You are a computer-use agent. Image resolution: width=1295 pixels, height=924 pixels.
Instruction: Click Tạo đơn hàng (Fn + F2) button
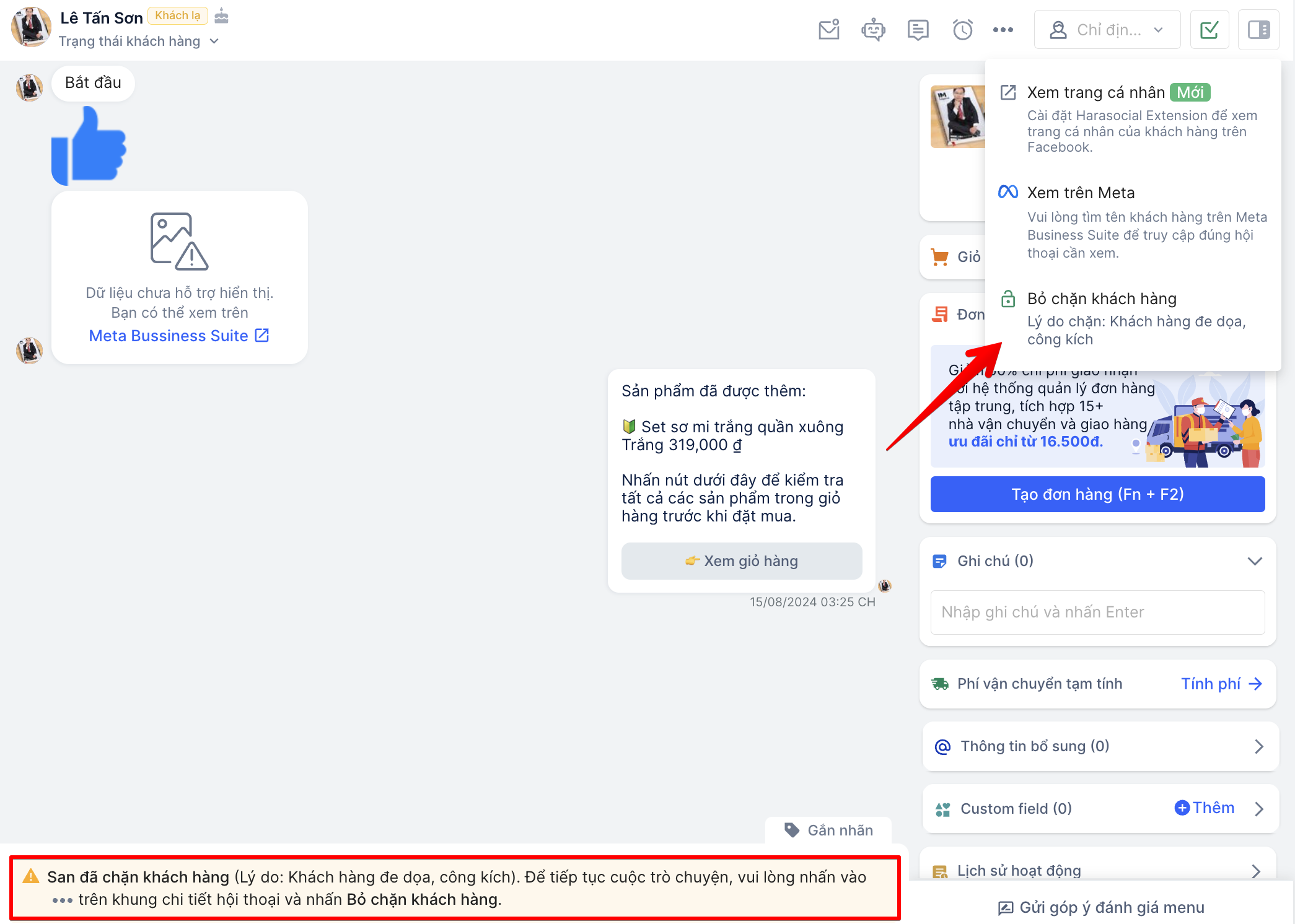[x=1097, y=494]
